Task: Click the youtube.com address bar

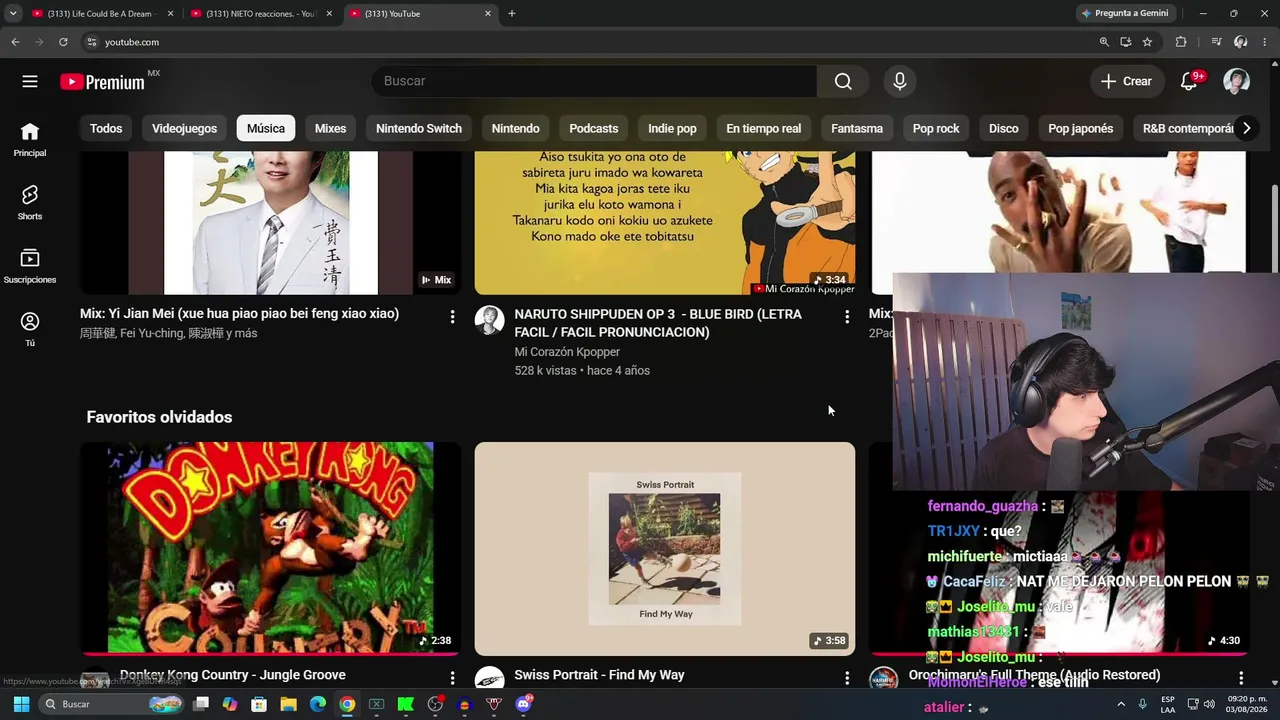Action: click(590, 42)
